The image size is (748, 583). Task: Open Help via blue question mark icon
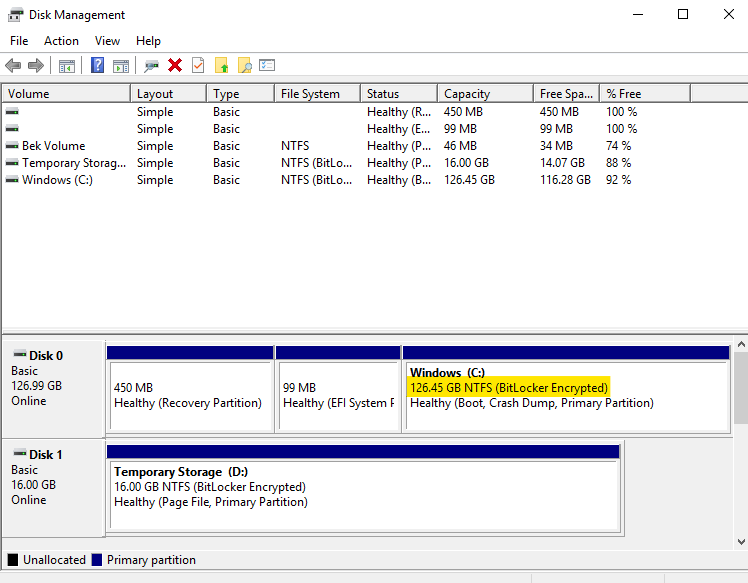click(98, 65)
